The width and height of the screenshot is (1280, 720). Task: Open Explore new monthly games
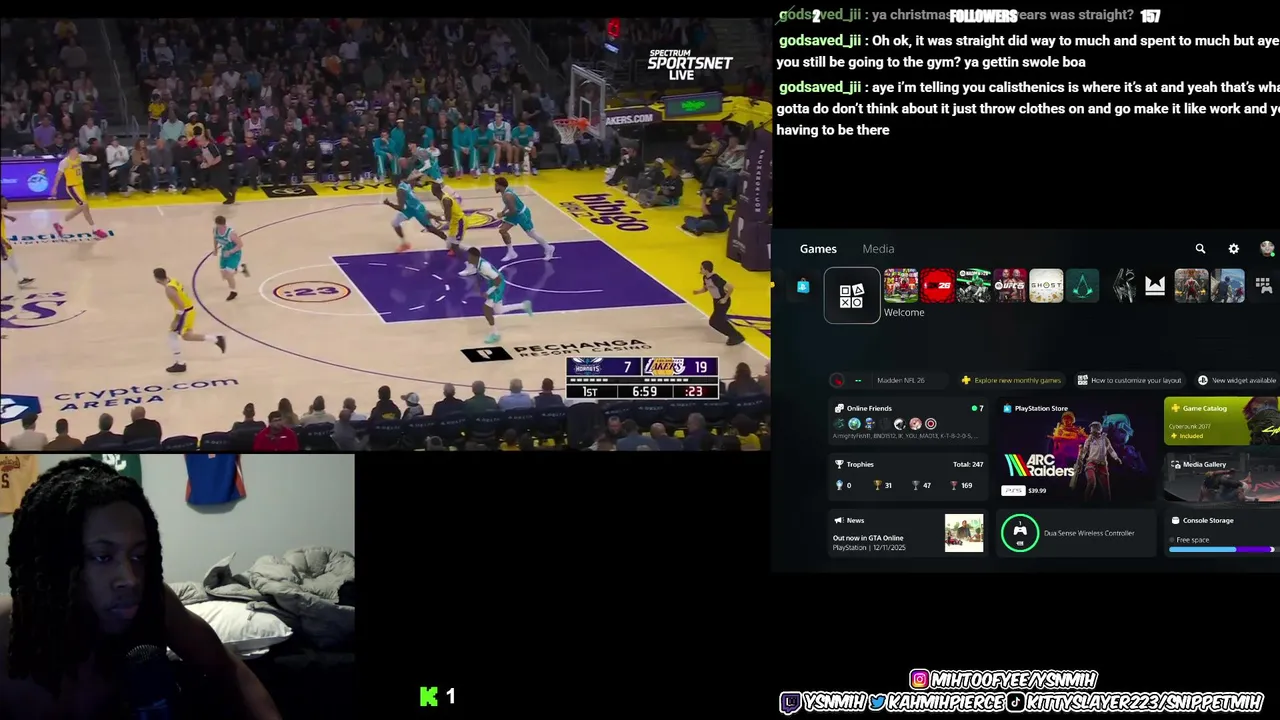point(1011,380)
